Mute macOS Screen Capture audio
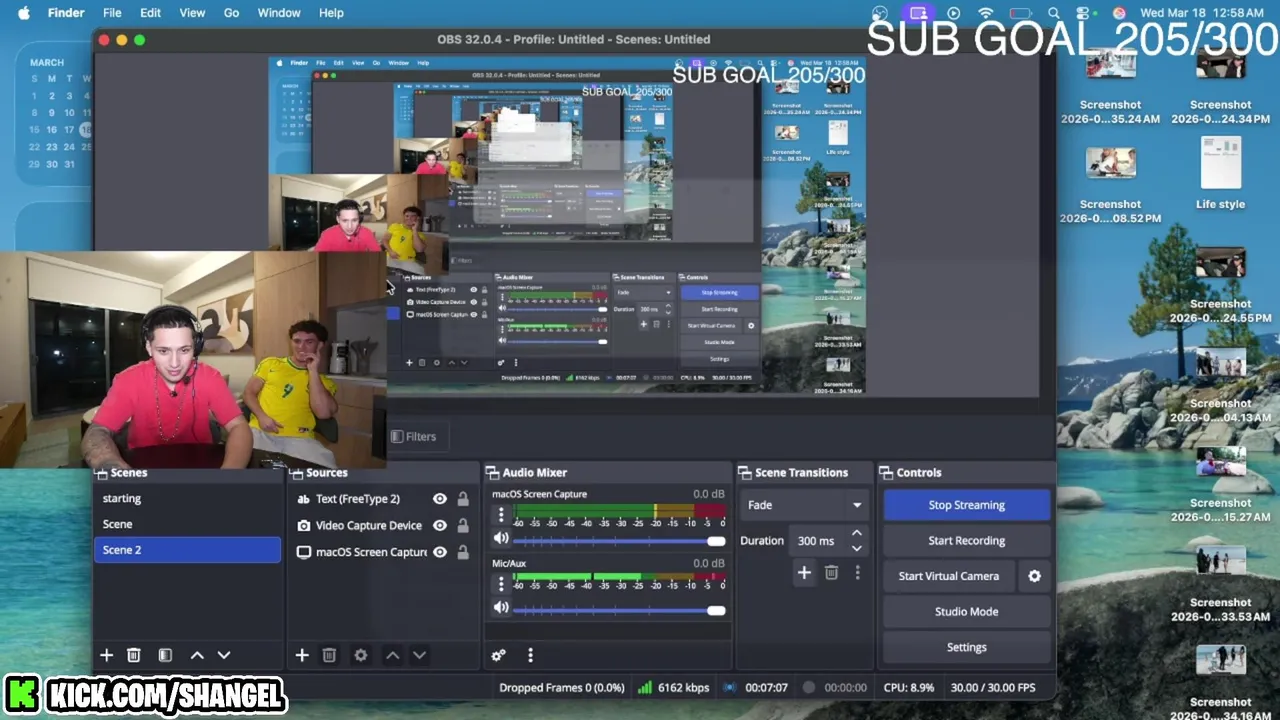Image resolution: width=1280 pixels, height=720 pixels. pyautogui.click(x=501, y=539)
